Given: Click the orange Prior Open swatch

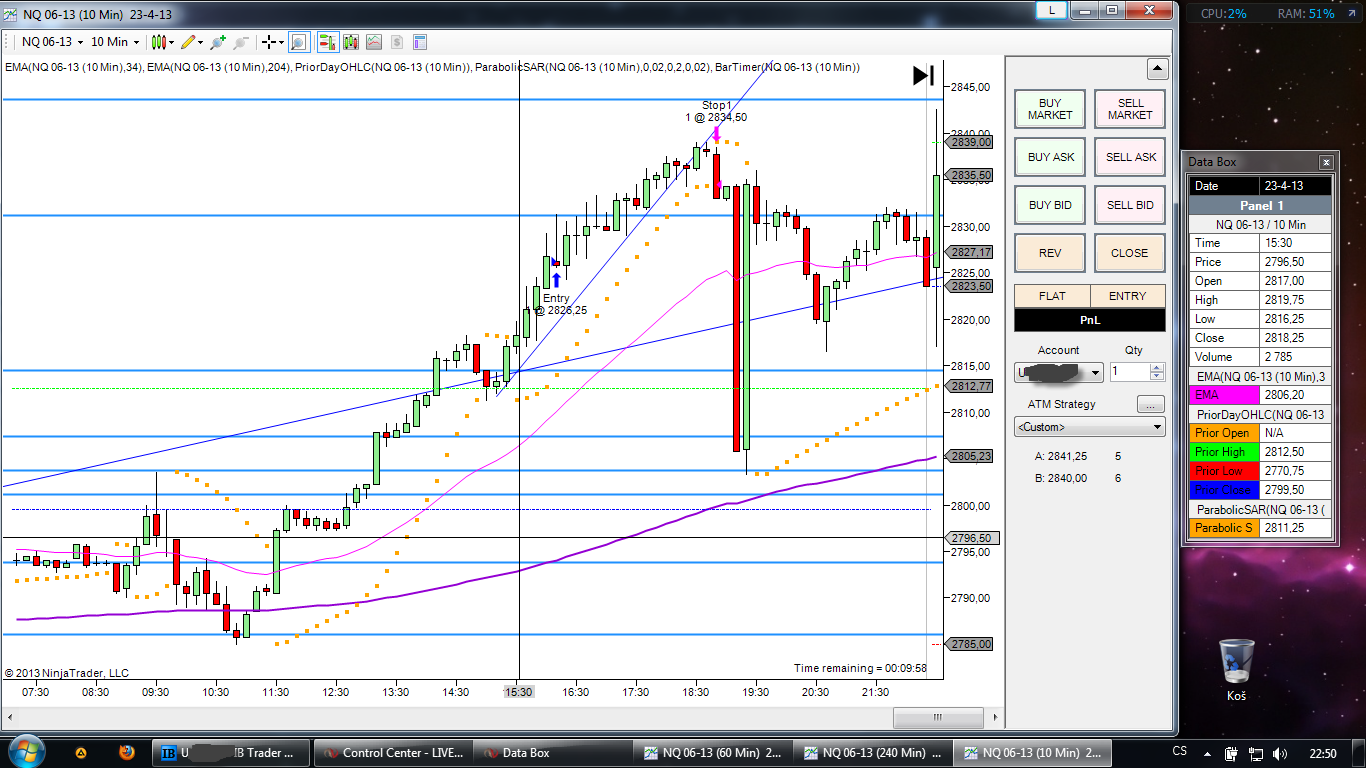Looking at the screenshot, I should pyautogui.click(x=1222, y=433).
